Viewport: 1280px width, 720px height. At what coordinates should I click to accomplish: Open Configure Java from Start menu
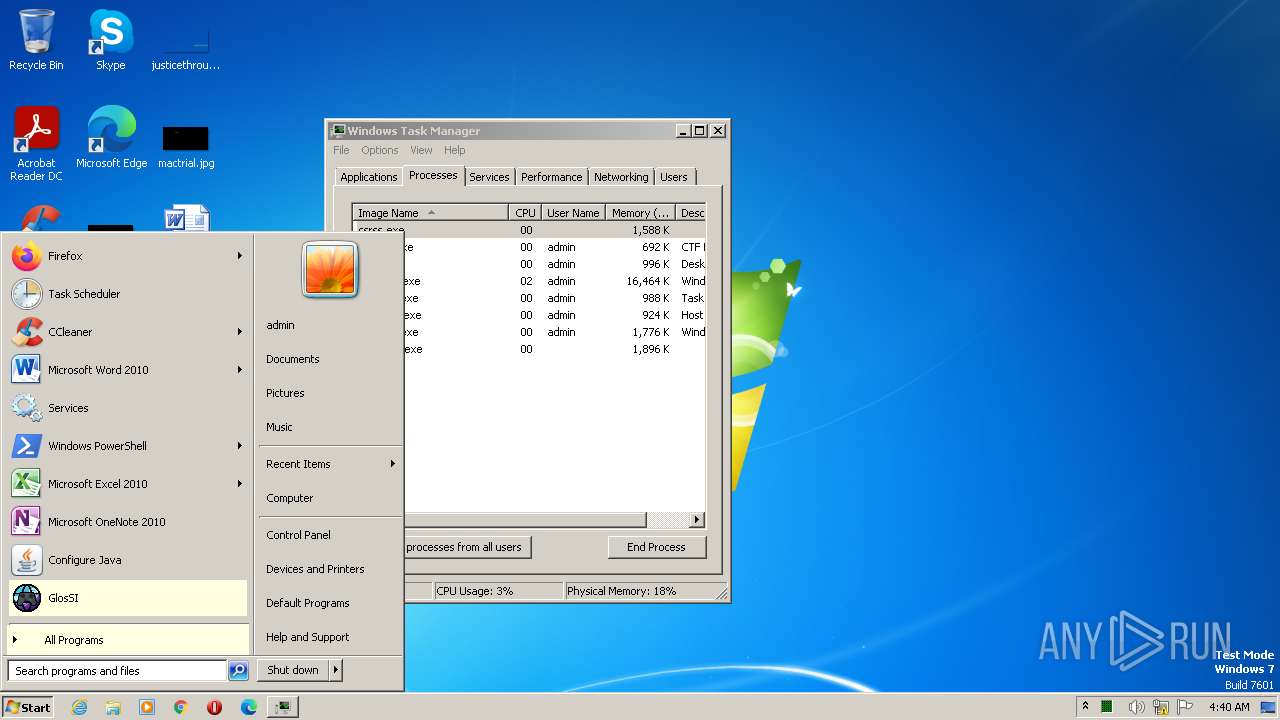[128, 560]
